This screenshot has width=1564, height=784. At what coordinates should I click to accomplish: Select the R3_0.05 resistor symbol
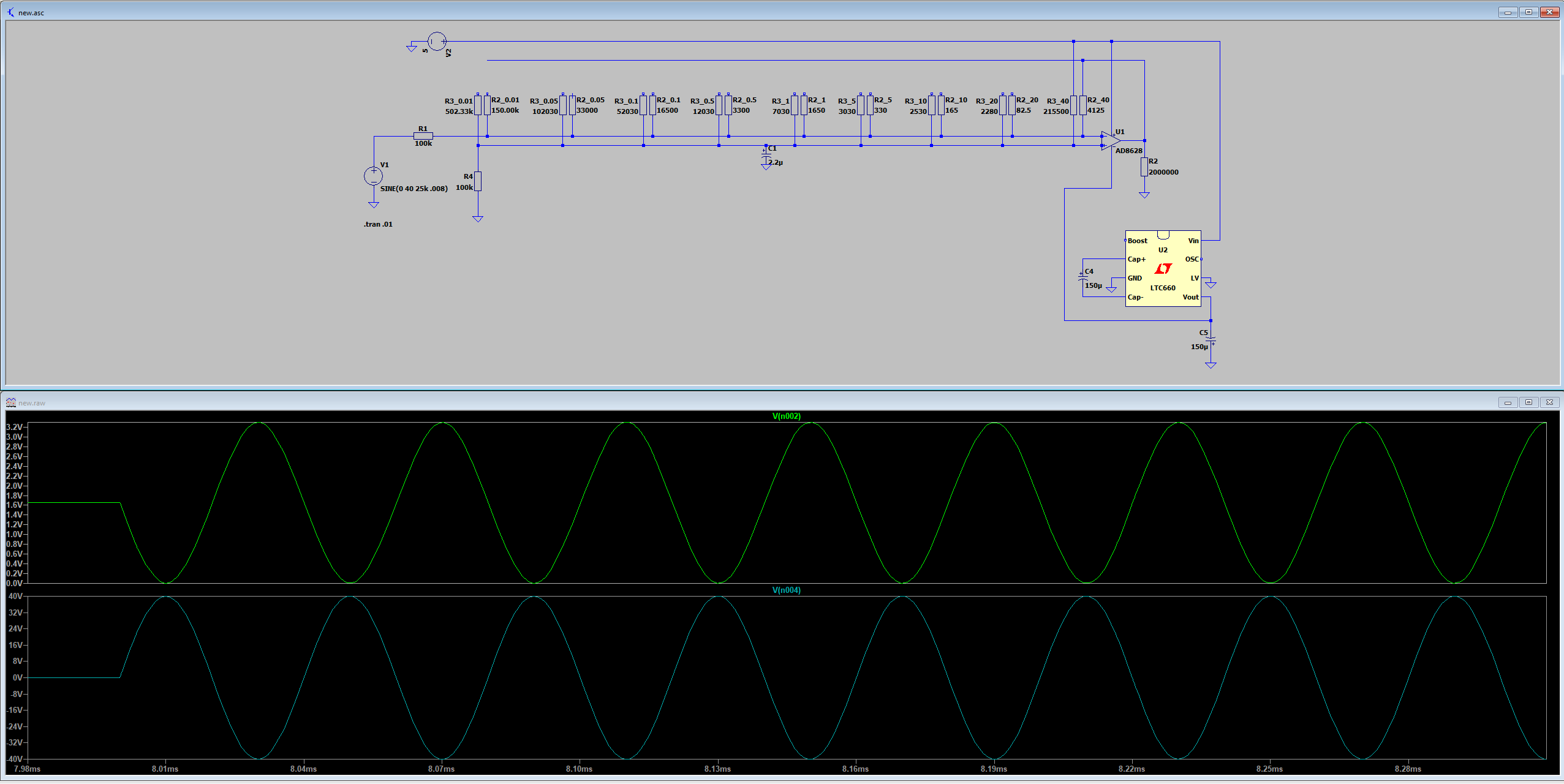tap(563, 105)
